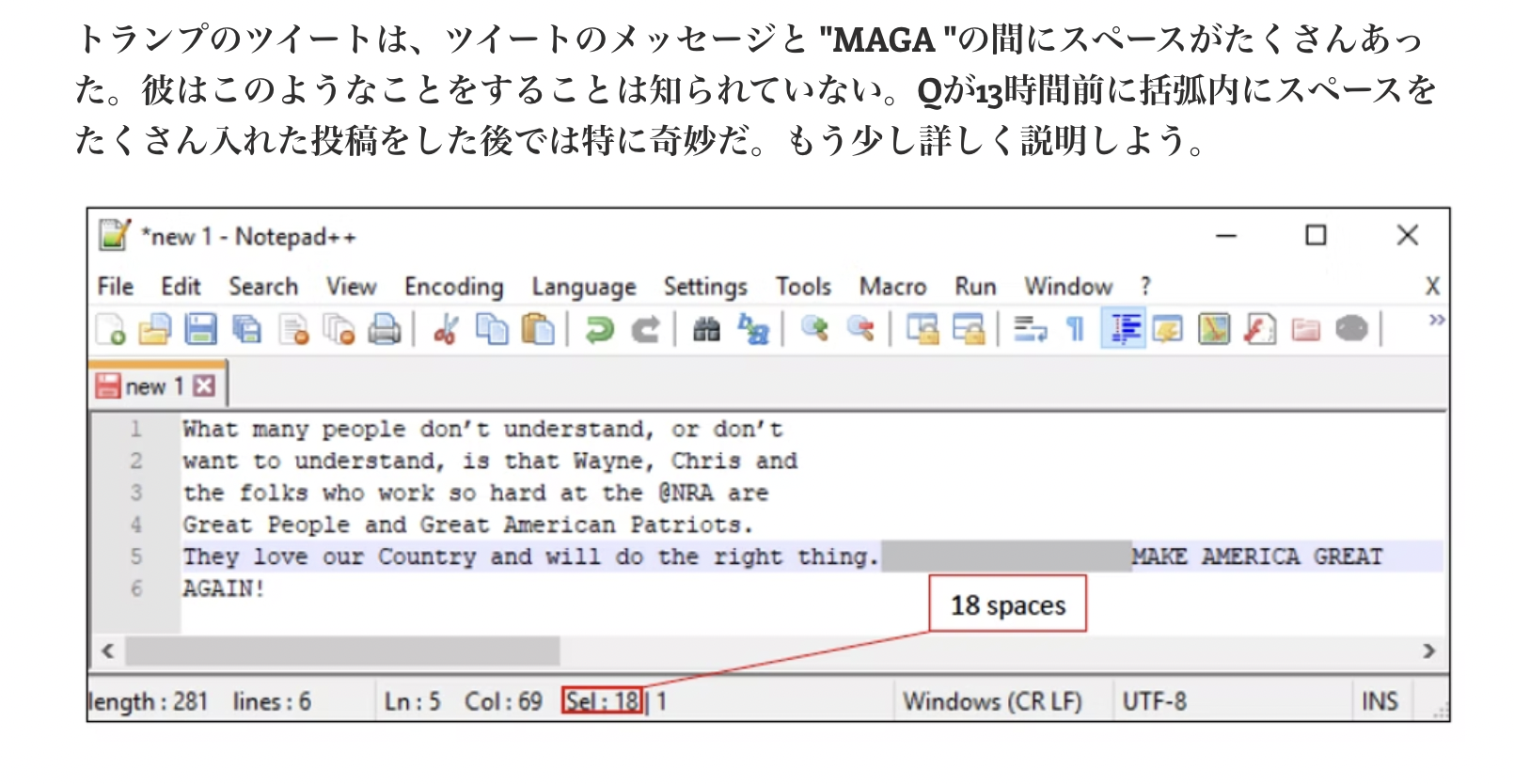
Task: Open the Macro menu
Action: click(892, 286)
